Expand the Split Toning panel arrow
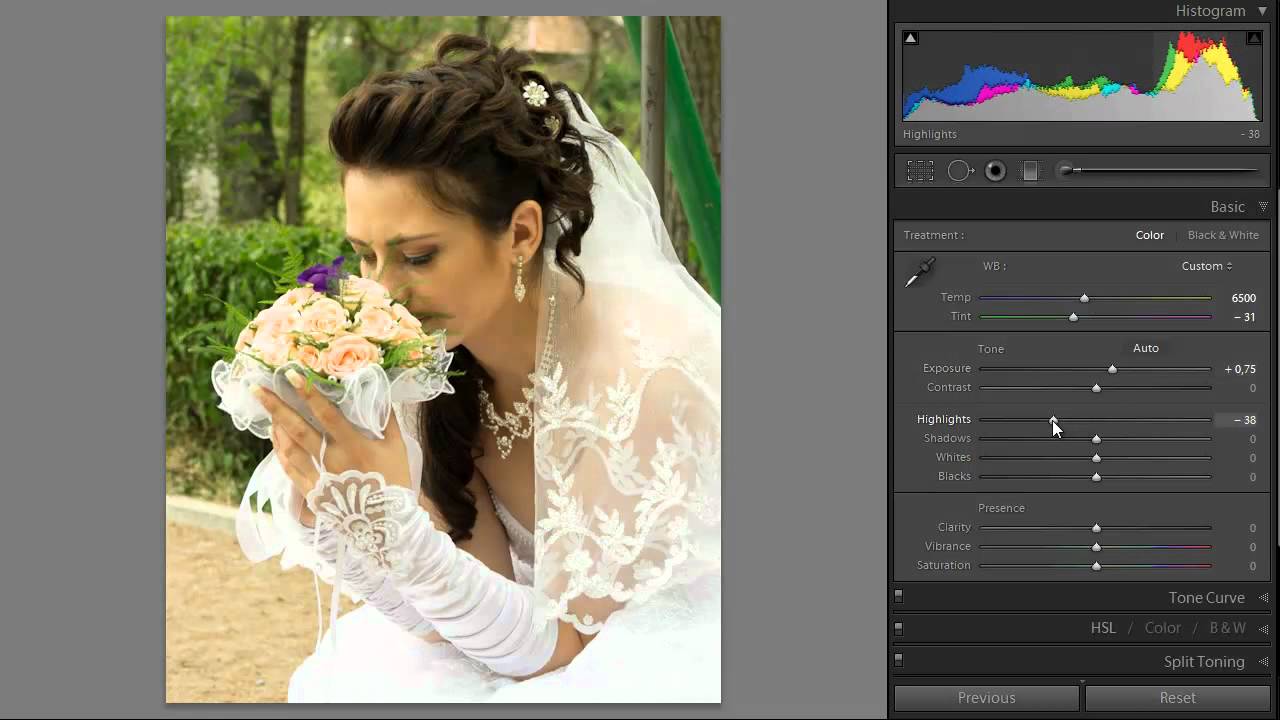 1263,662
